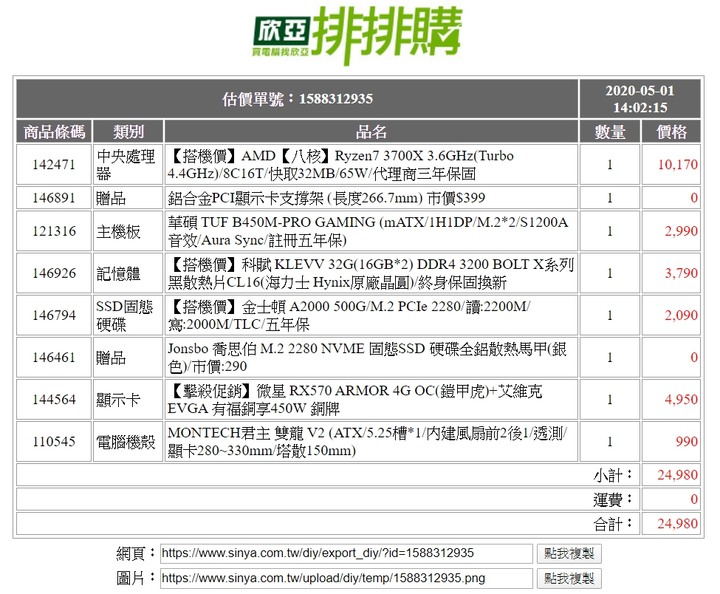Click the 類別 column header
The width and height of the screenshot is (720, 594).
pyautogui.click(x=128, y=132)
